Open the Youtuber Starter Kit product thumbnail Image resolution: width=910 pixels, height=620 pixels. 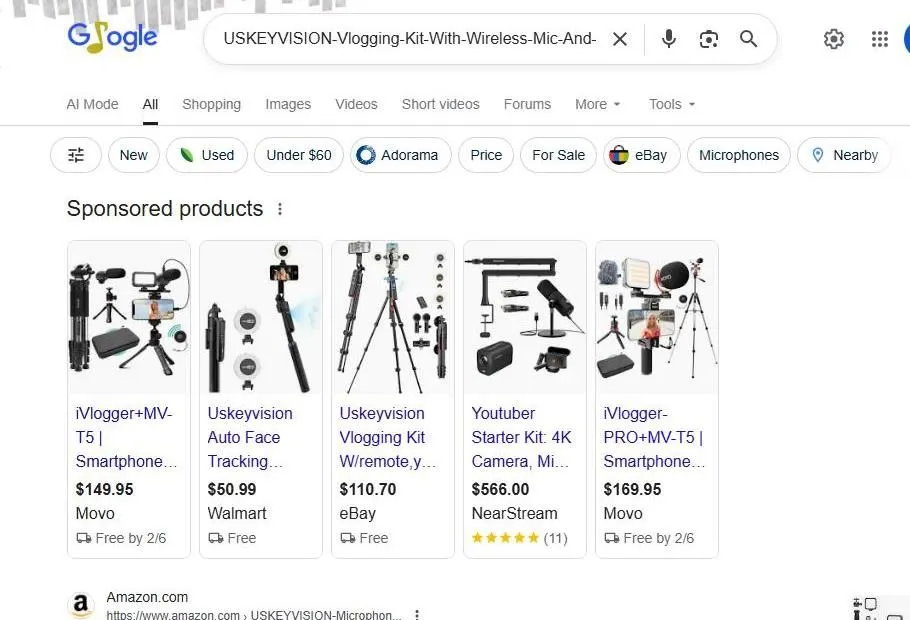[x=524, y=315]
